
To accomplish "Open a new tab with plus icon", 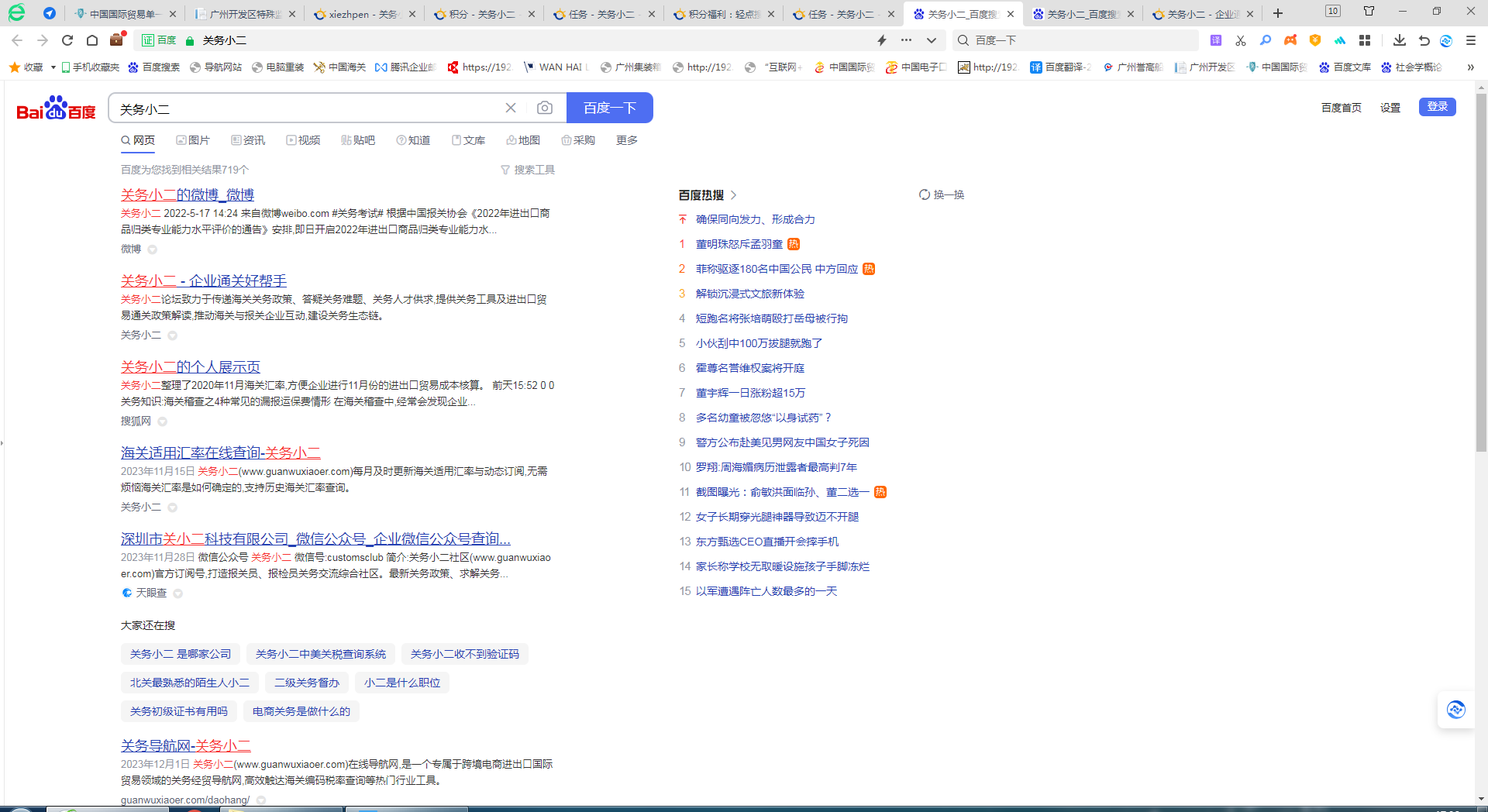I will (x=1278, y=13).
